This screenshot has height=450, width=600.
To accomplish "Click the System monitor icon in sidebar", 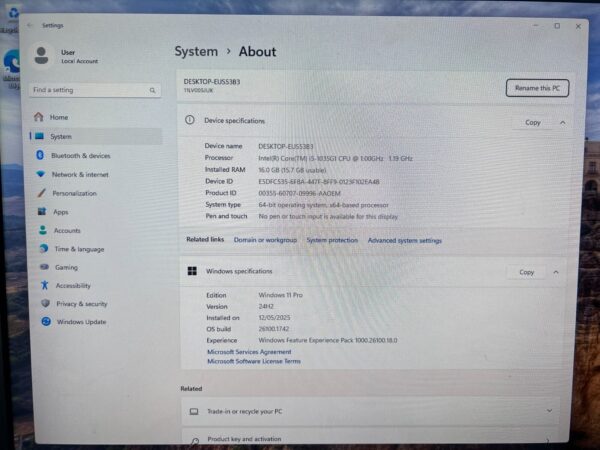I will pos(39,136).
